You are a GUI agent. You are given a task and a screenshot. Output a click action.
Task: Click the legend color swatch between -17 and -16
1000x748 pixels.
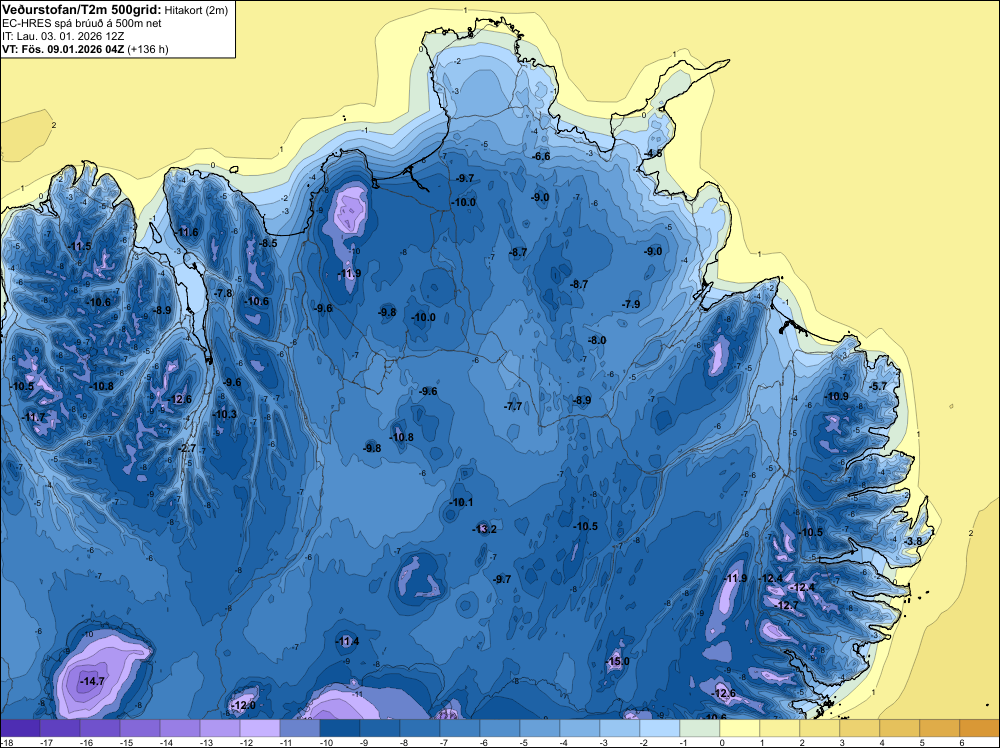59,728
